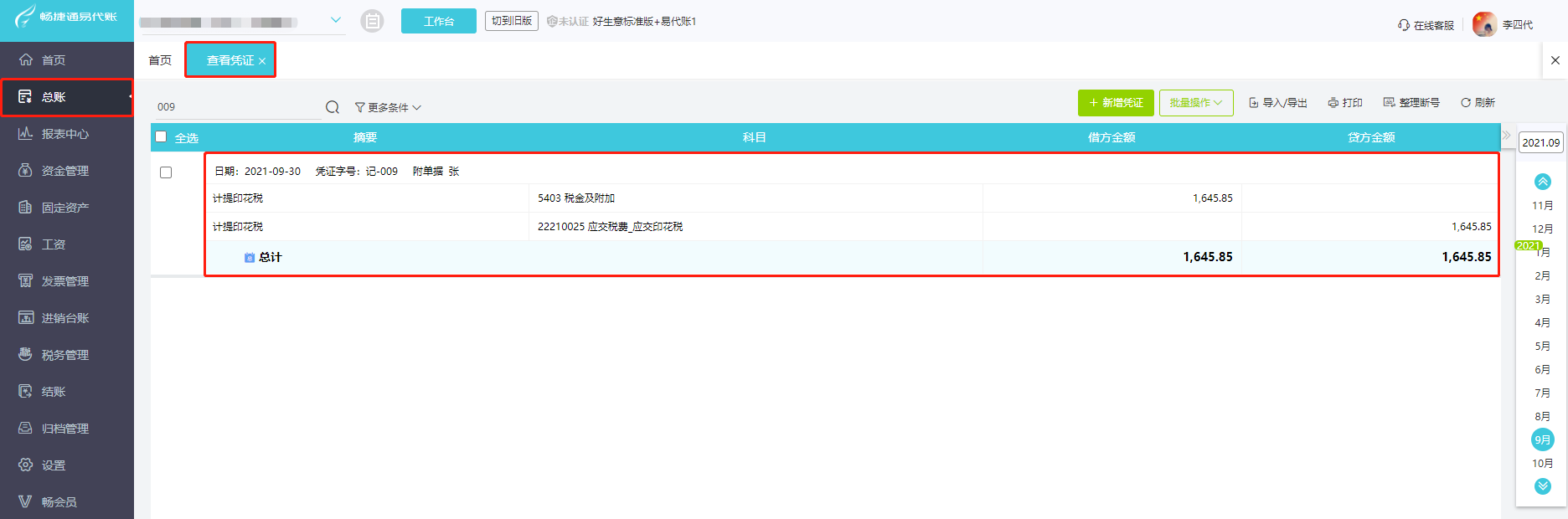The height and width of the screenshot is (519, 1568).
Task: Click the 税务管理 icon in sidebar
Action: (x=26, y=354)
